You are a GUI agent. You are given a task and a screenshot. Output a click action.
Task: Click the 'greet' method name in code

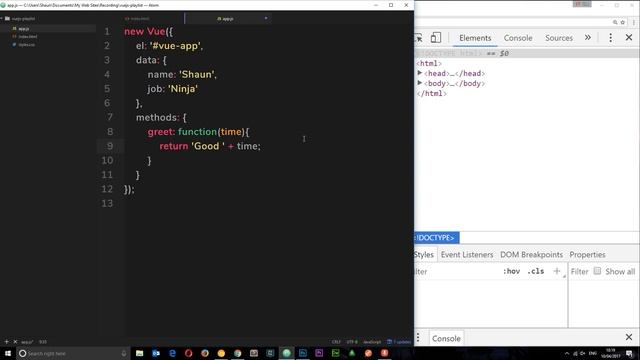pyautogui.click(x=160, y=132)
